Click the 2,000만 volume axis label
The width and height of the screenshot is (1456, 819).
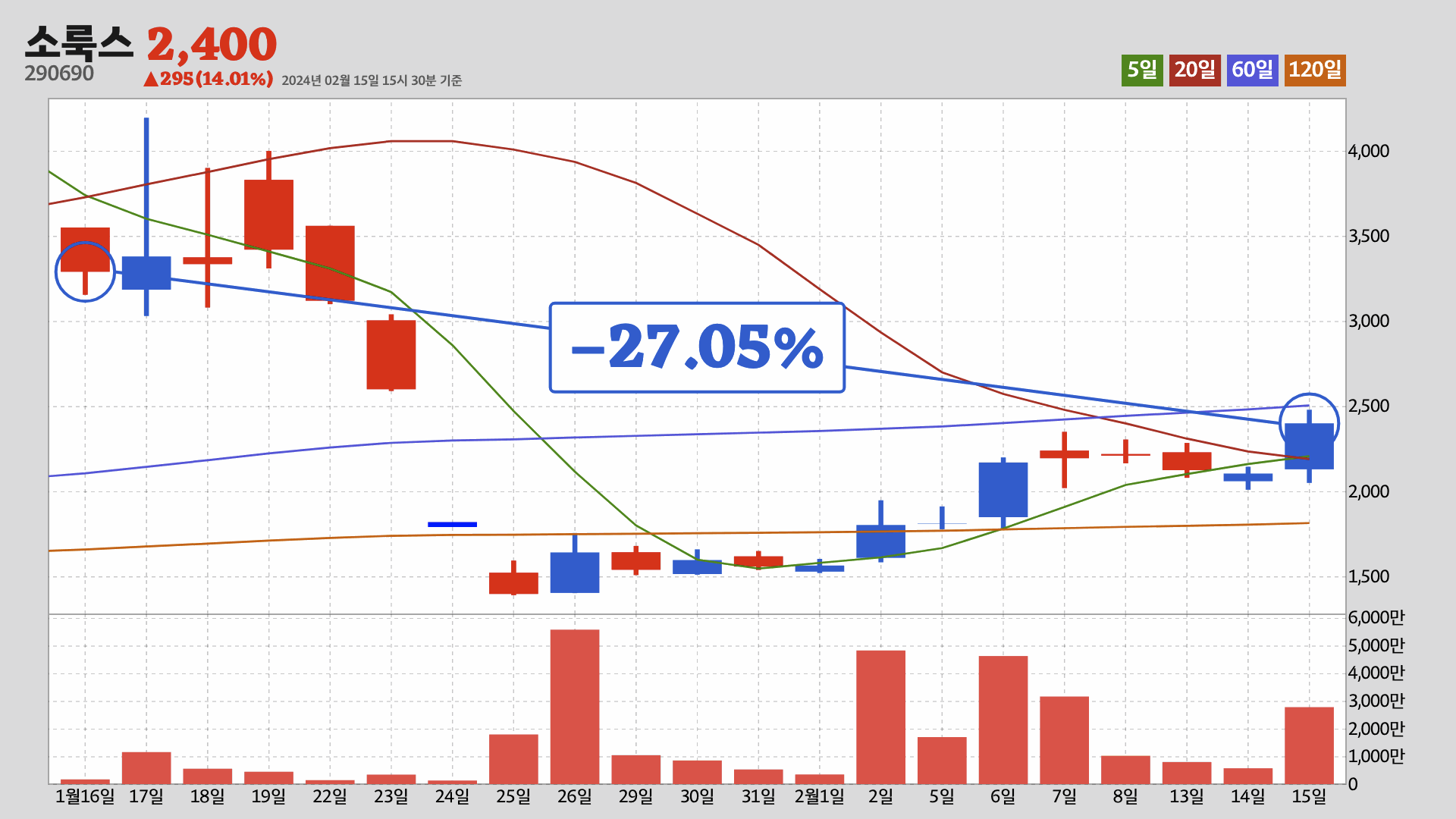click(1376, 729)
